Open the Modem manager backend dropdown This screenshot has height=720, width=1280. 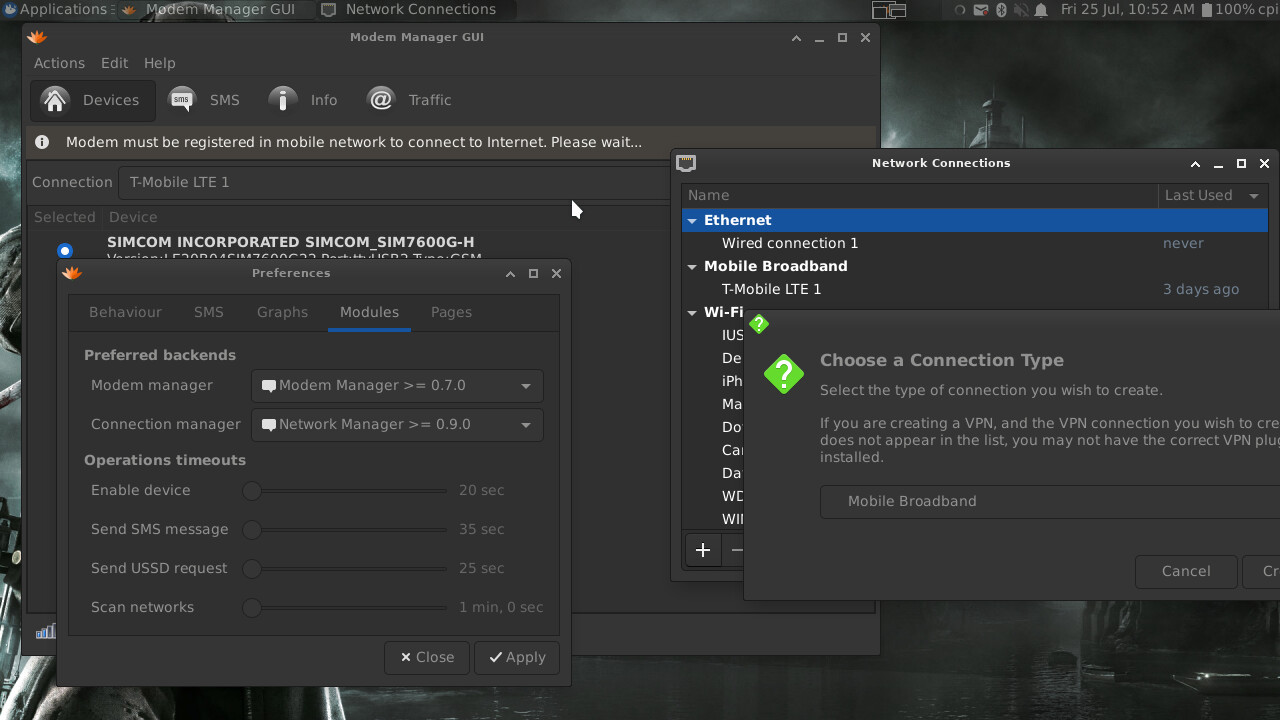[397, 386]
